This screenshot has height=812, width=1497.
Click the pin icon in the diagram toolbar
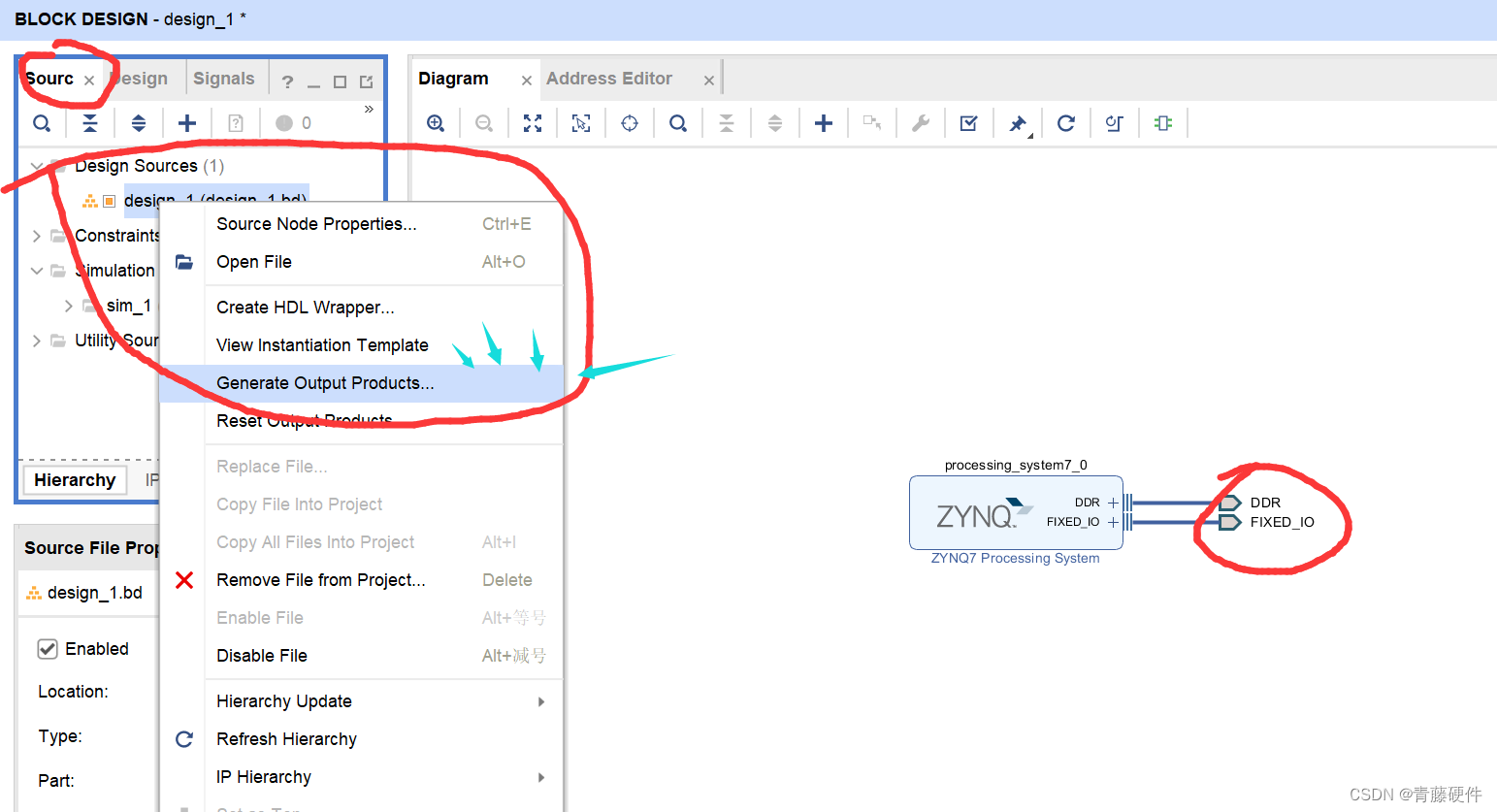1018,123
